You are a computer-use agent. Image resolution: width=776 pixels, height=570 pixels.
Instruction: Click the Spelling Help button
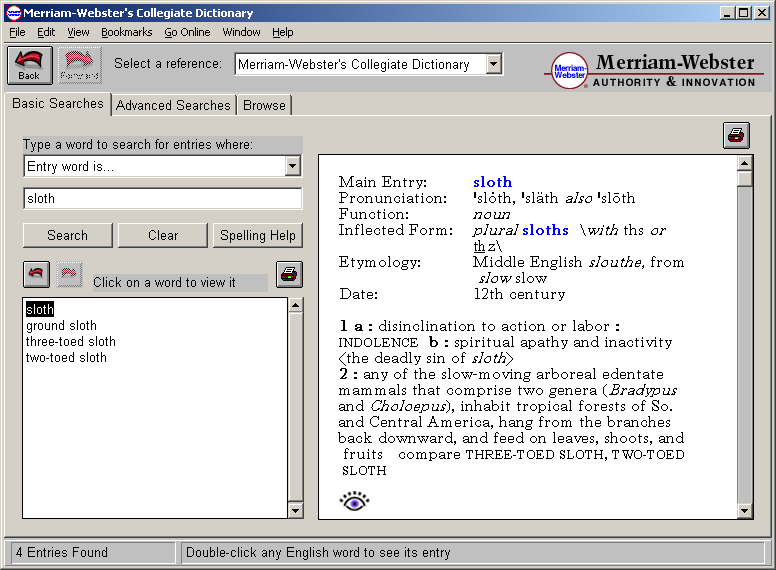click(x=257, y=235)
